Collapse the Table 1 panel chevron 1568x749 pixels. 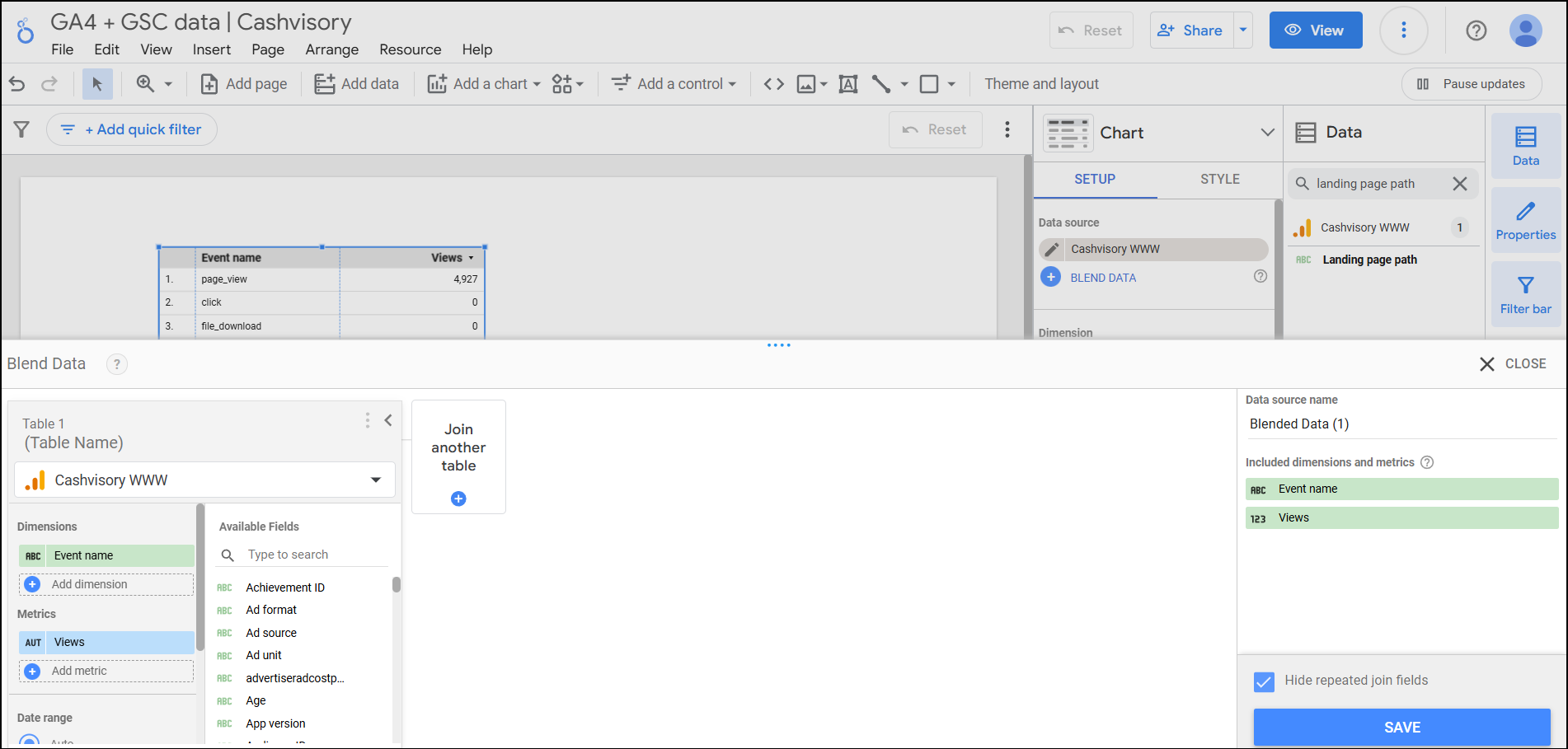point(388,420)
